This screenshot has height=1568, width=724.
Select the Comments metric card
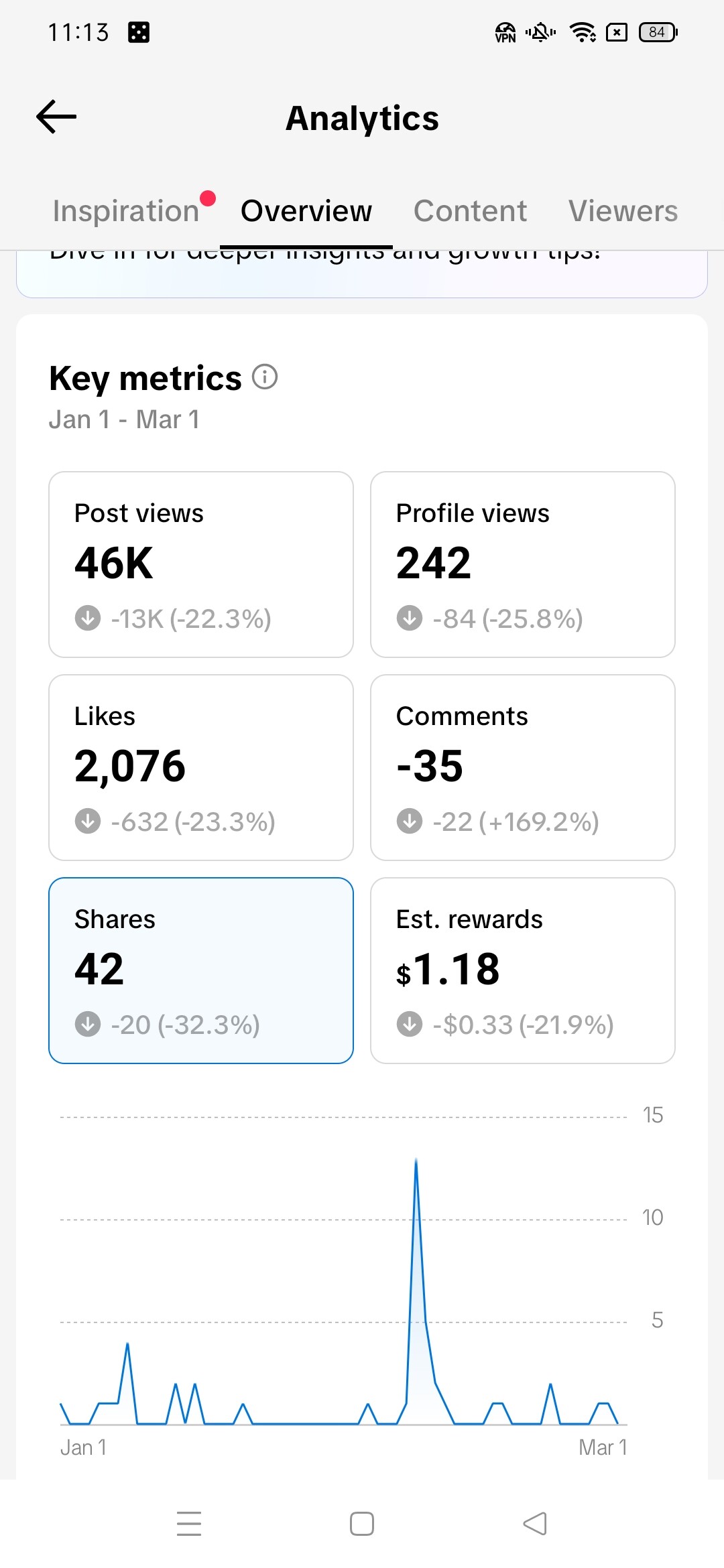pyautogui.click(x=523, y=767)
